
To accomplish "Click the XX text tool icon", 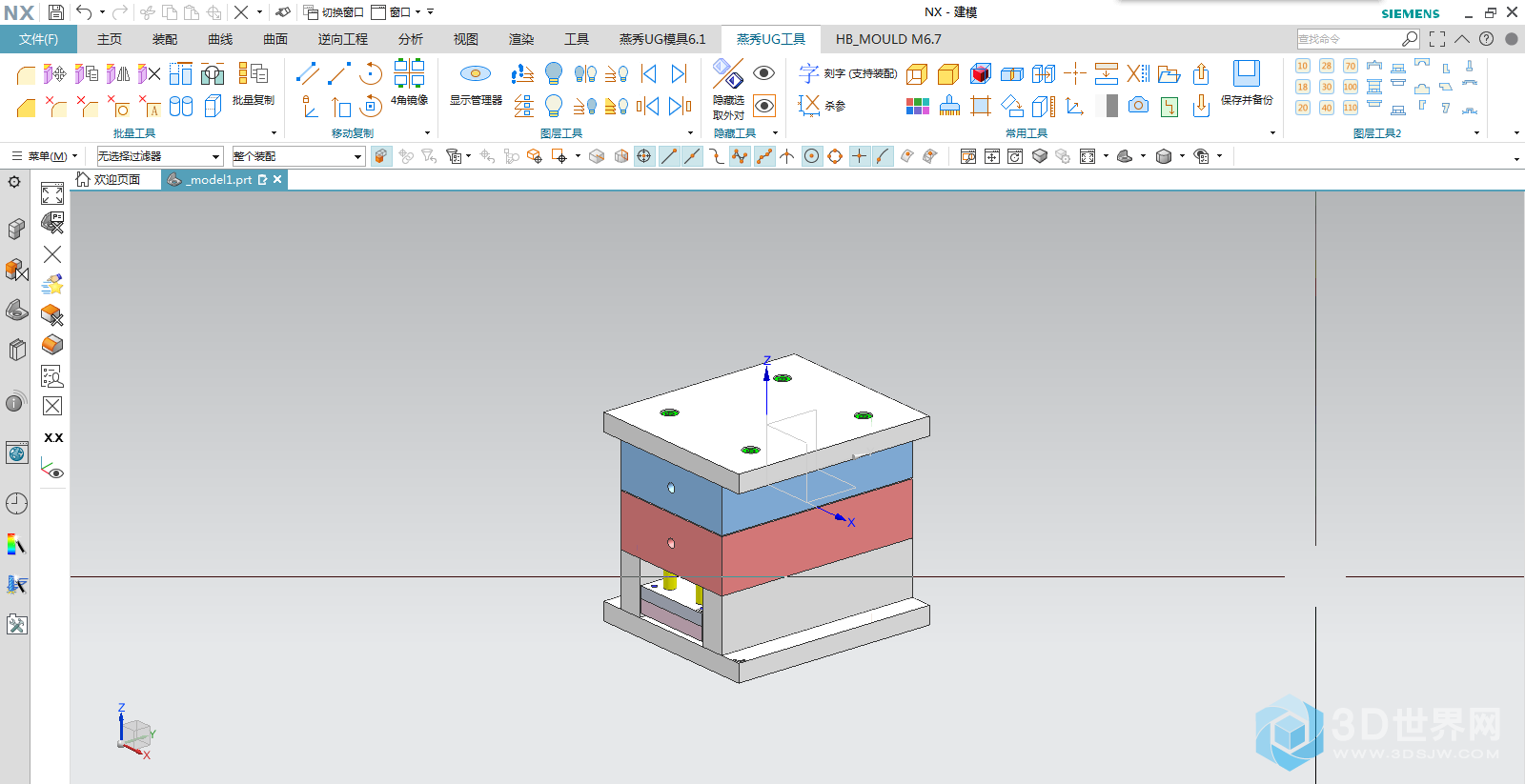I will (53, 437).
